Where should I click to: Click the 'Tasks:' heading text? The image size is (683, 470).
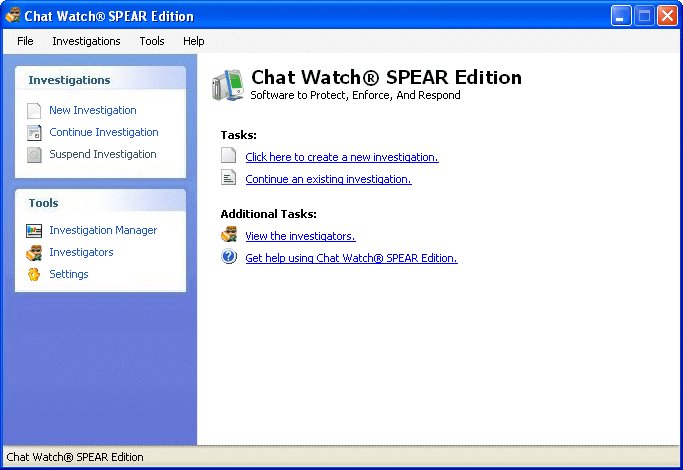[x=239, y=135]
